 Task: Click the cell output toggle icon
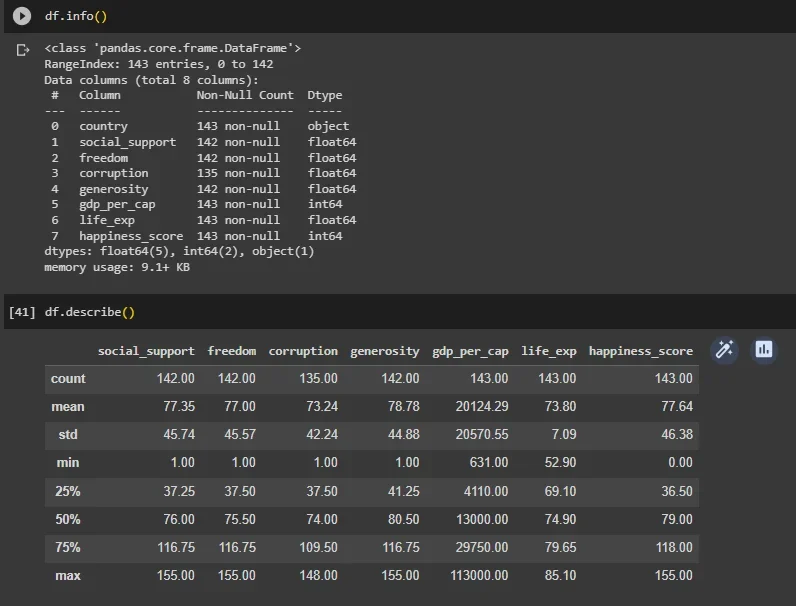(x=22, y=50)
